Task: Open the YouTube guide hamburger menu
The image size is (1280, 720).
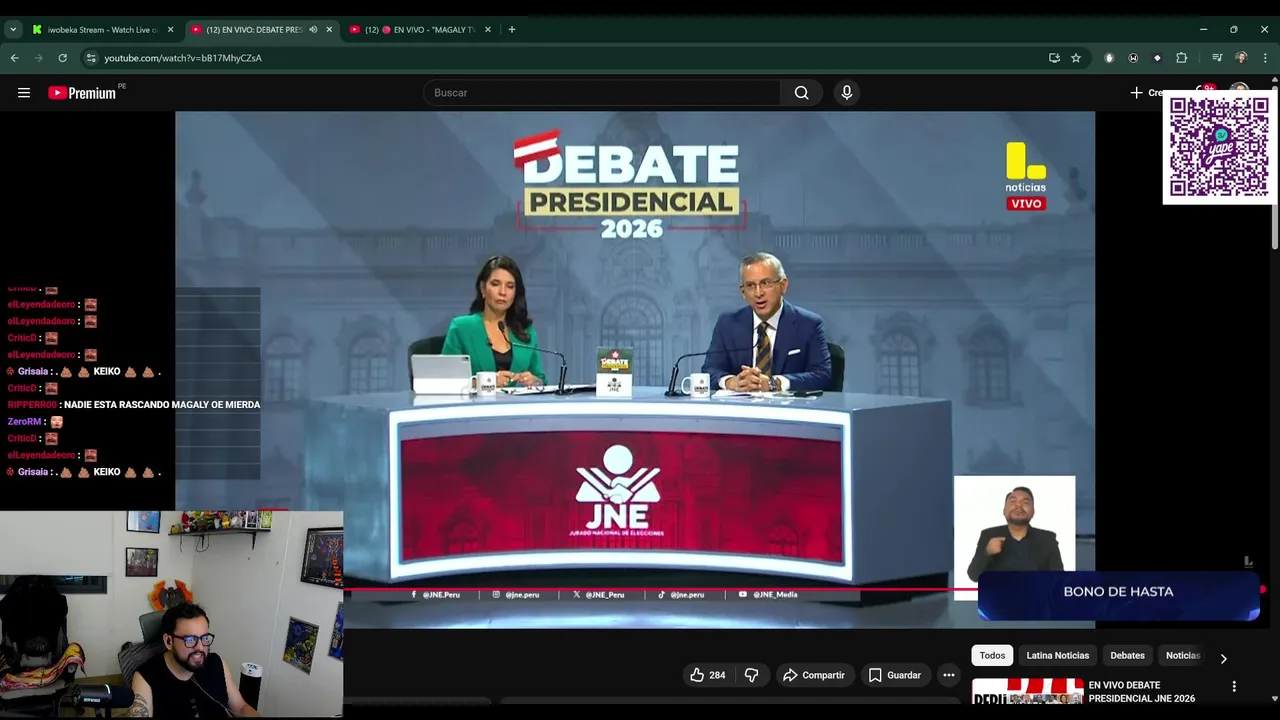Action: click(24, 93)
